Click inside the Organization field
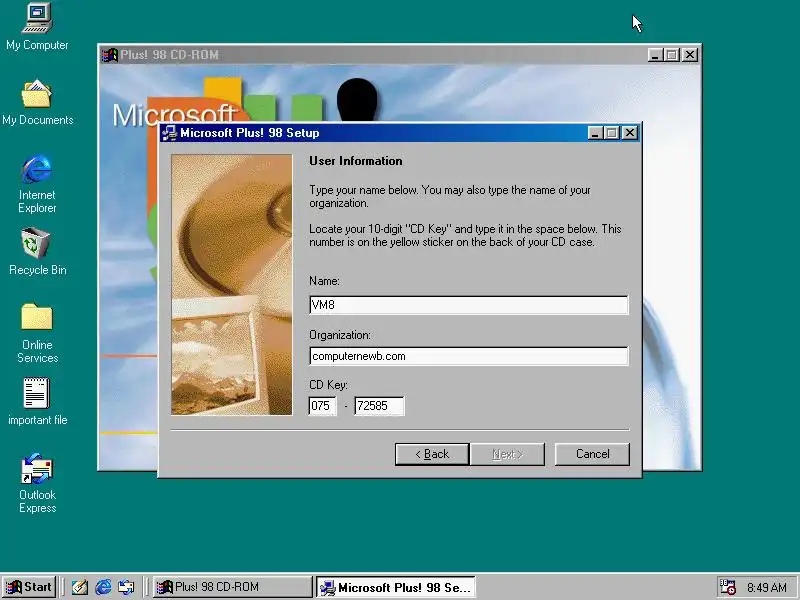The width and height of the screenshot is (800, 600). pos(469,356)
